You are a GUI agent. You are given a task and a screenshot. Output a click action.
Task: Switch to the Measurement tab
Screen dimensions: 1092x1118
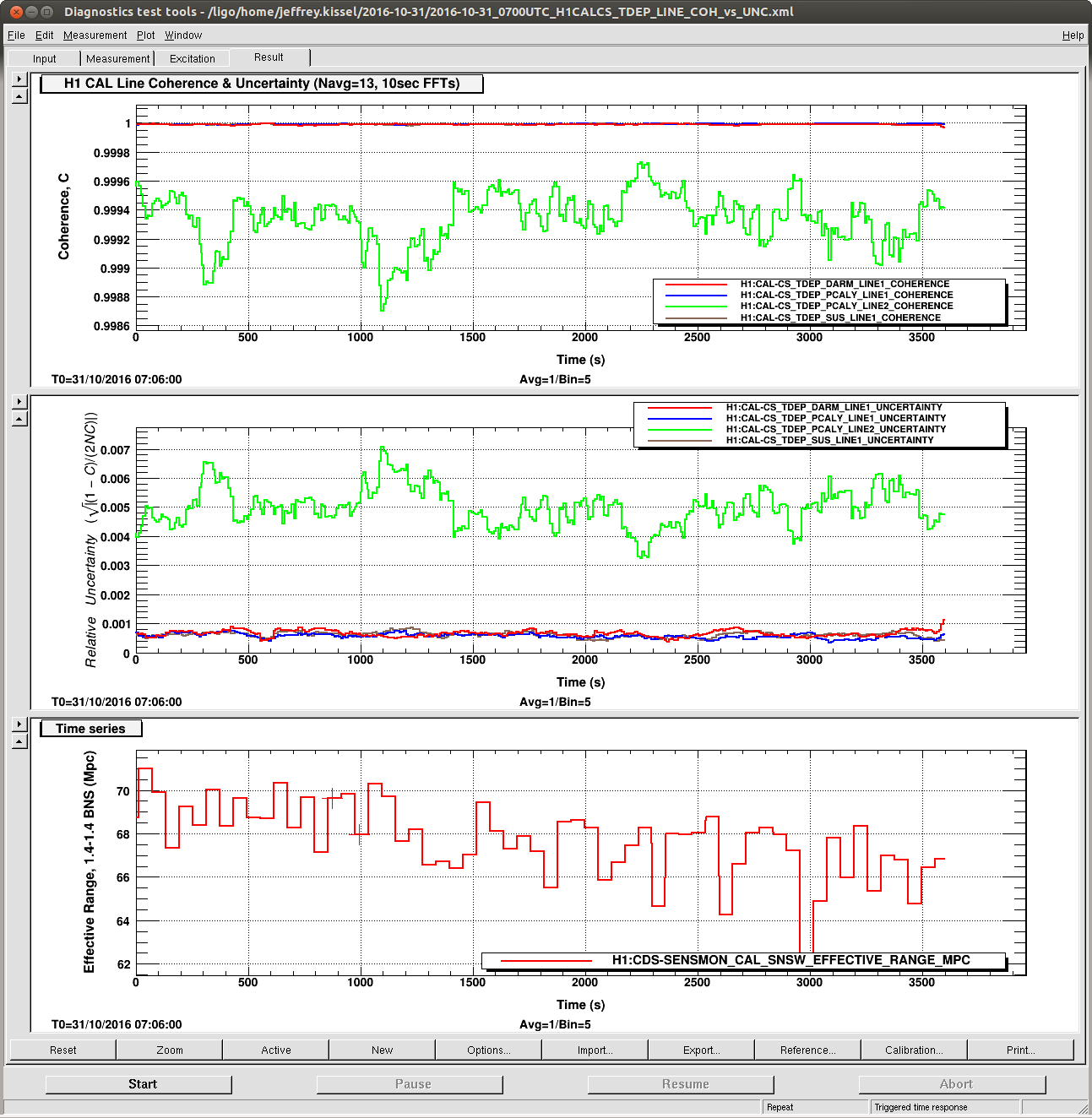tap(118, 58)
